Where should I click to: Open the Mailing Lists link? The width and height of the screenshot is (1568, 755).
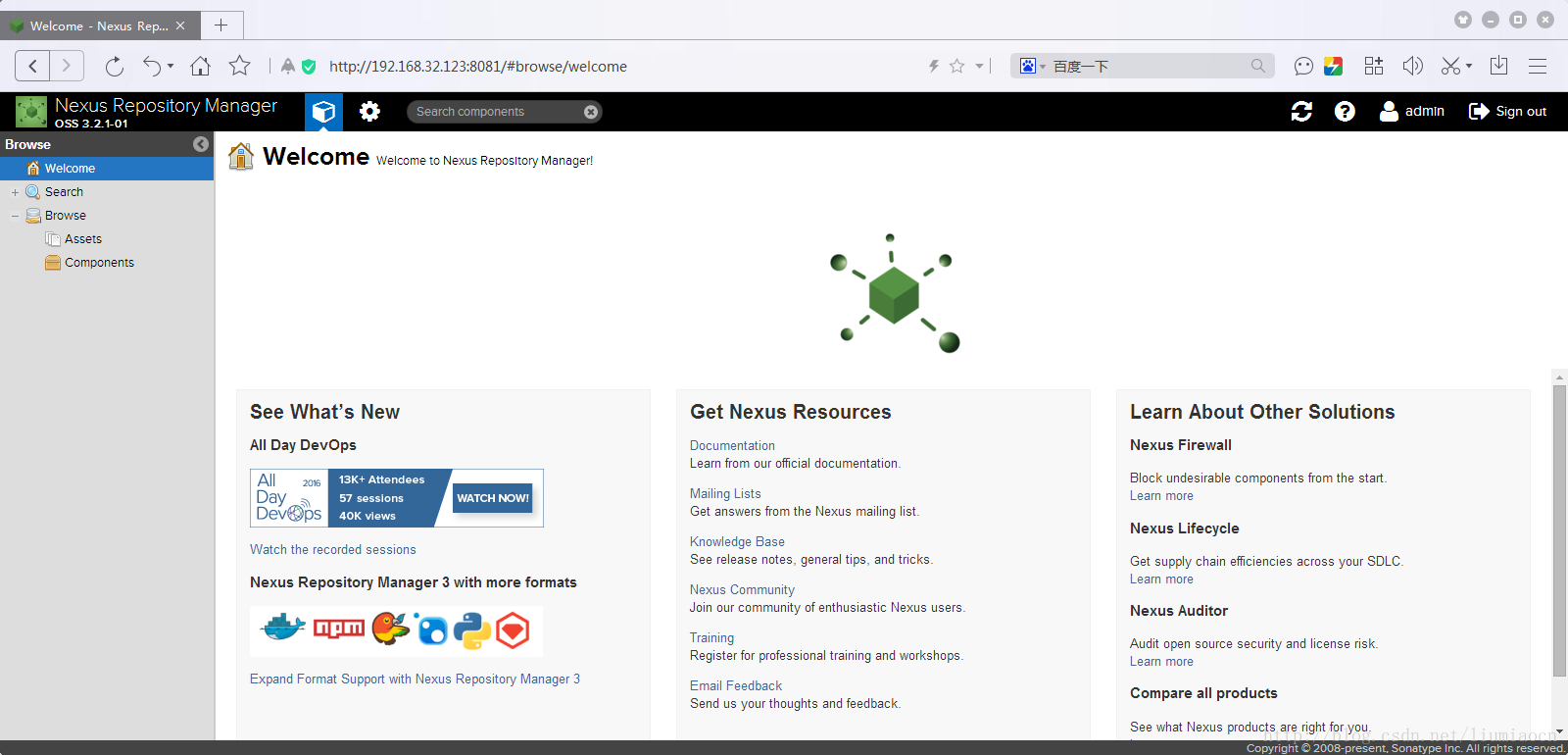click(x=725, y=494)
